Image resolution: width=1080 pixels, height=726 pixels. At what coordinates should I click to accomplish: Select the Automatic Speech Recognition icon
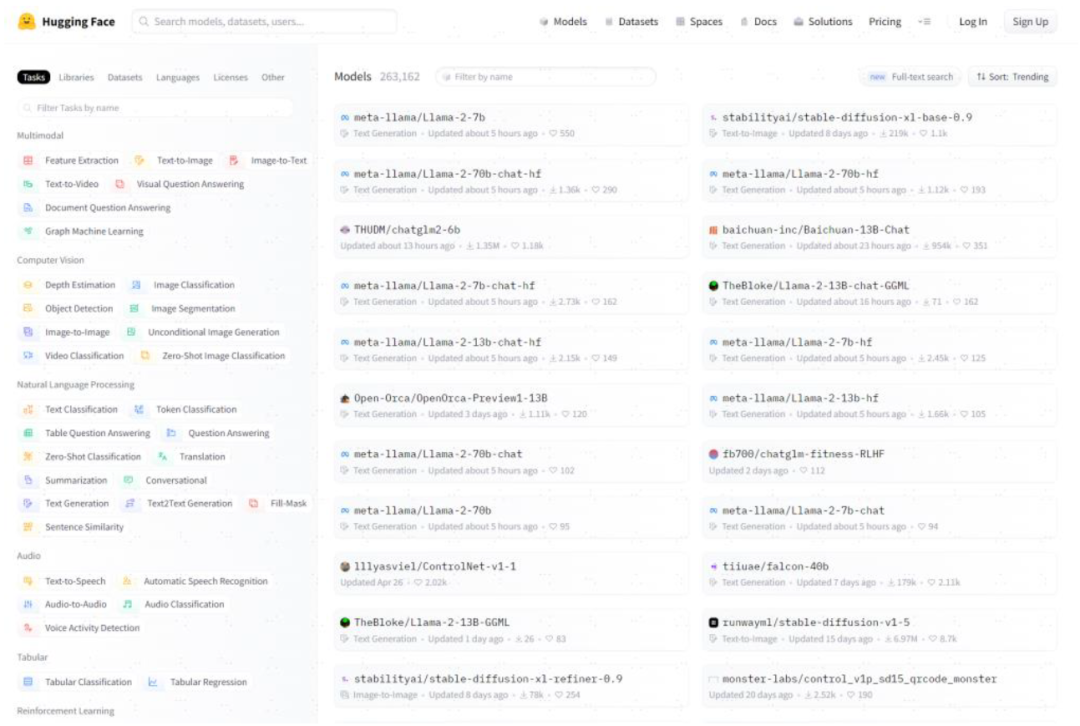[127, 581]
